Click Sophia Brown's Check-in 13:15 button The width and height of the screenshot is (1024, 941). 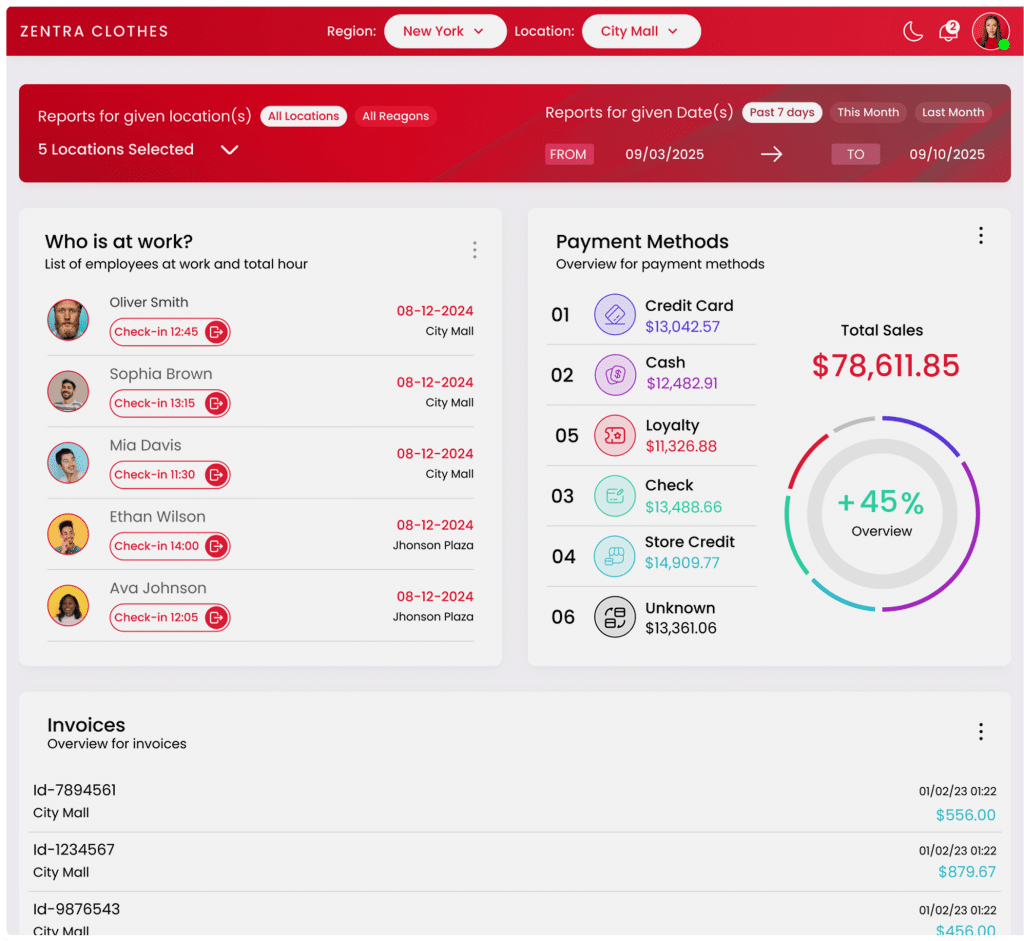tap(170, 403)
